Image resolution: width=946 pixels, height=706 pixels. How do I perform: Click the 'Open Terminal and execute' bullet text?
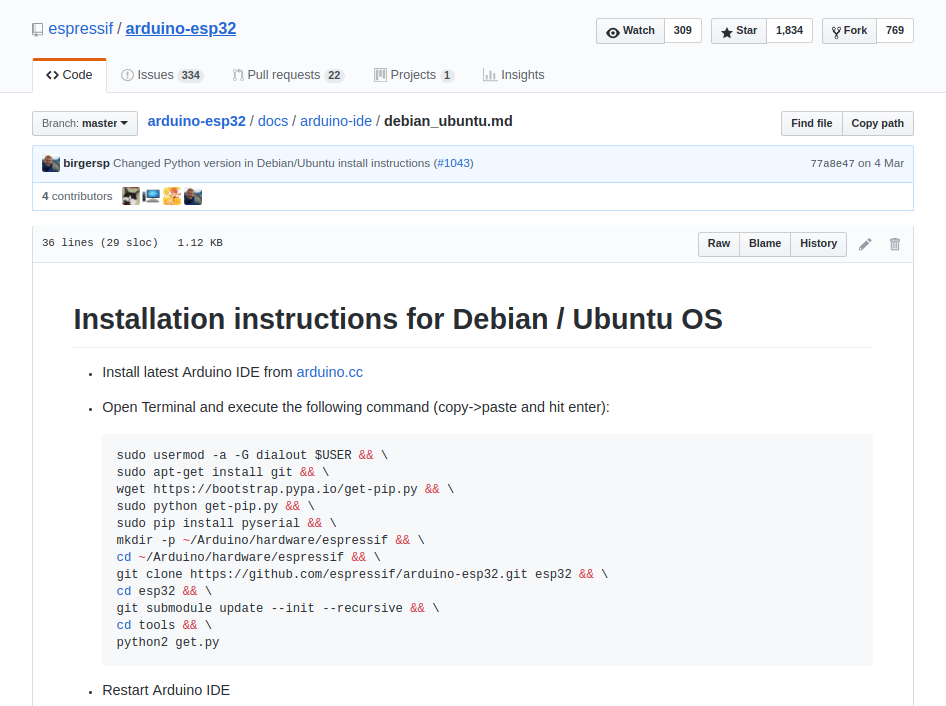coord(356,407)
